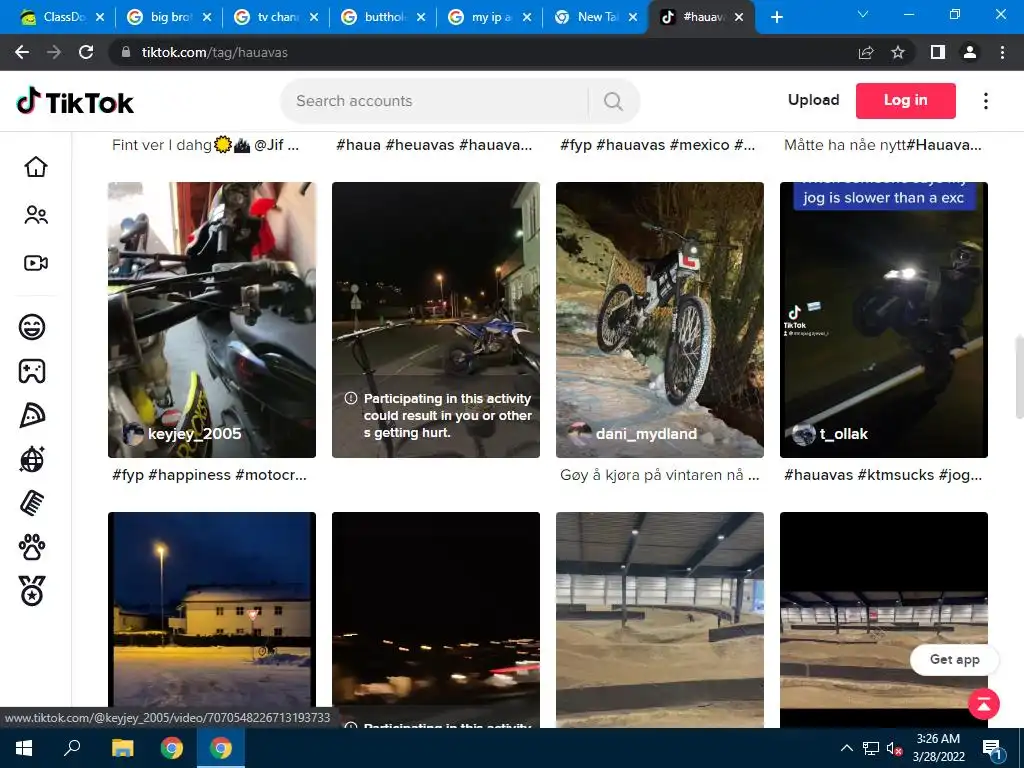Click the red scroll-to-top button

[984, 704]
